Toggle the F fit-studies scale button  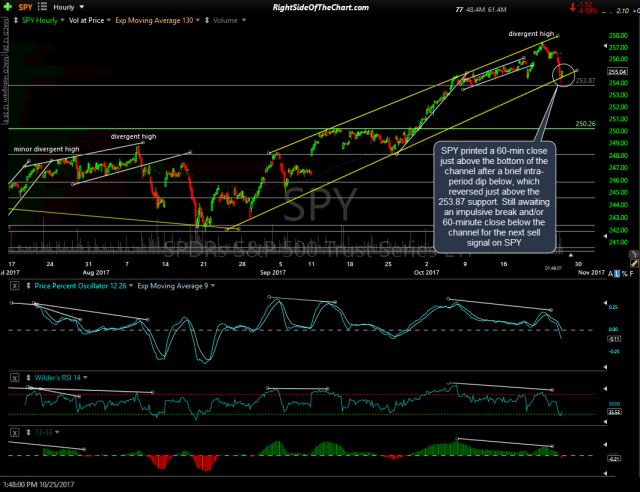click(x=631, y=274)
